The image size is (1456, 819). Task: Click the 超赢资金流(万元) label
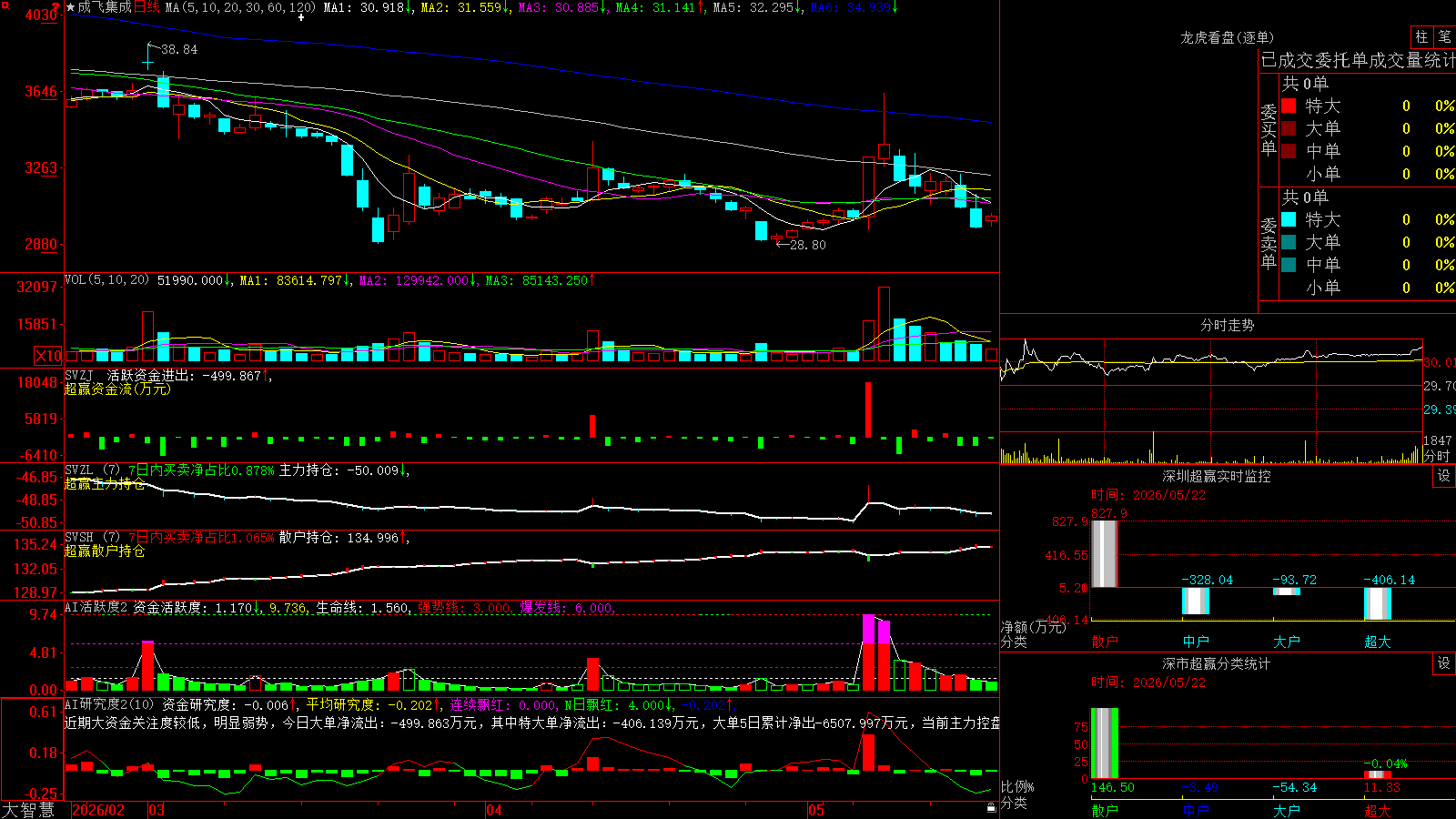(117, 389)
